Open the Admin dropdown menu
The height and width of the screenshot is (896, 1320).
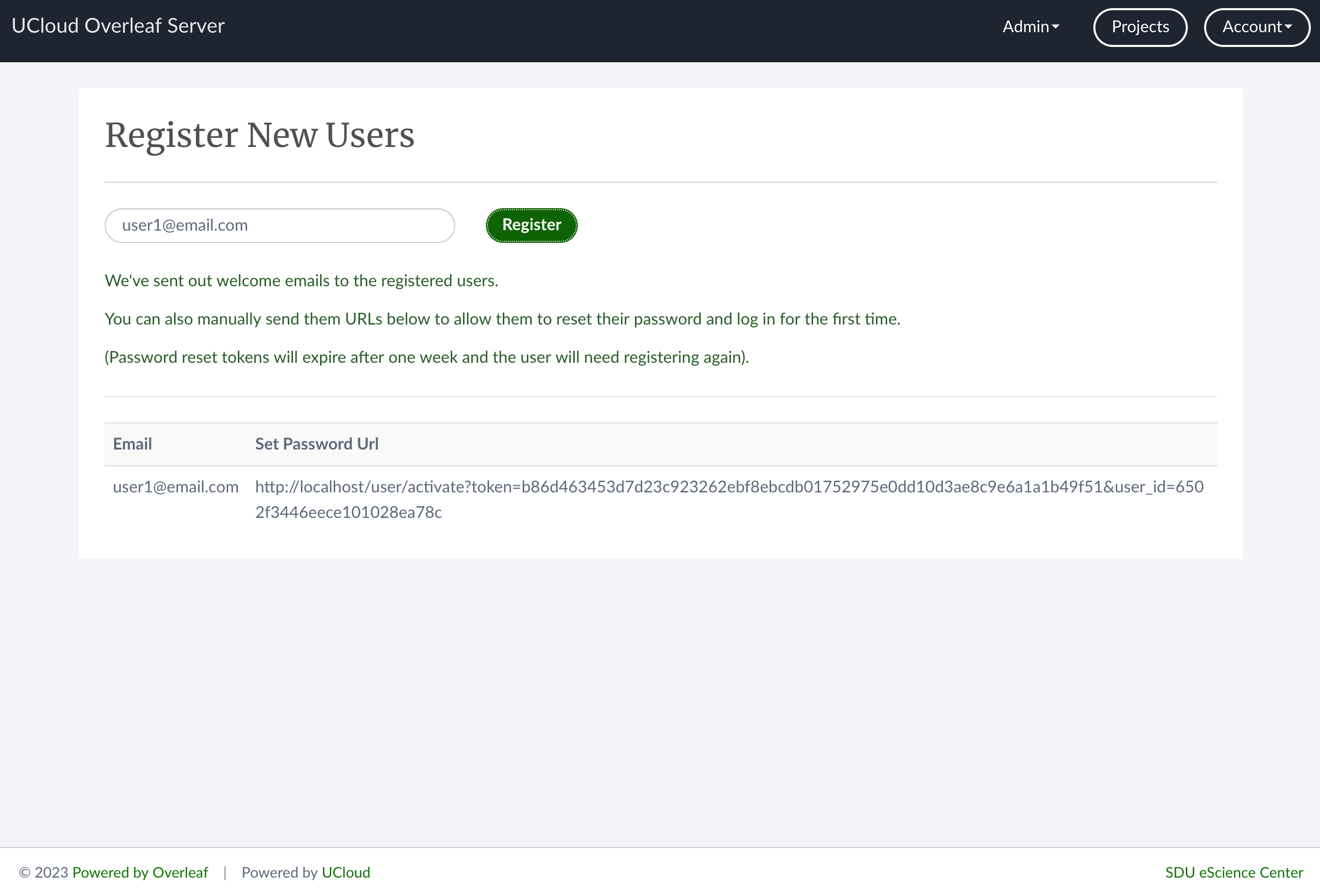[x=1031, y=27]
